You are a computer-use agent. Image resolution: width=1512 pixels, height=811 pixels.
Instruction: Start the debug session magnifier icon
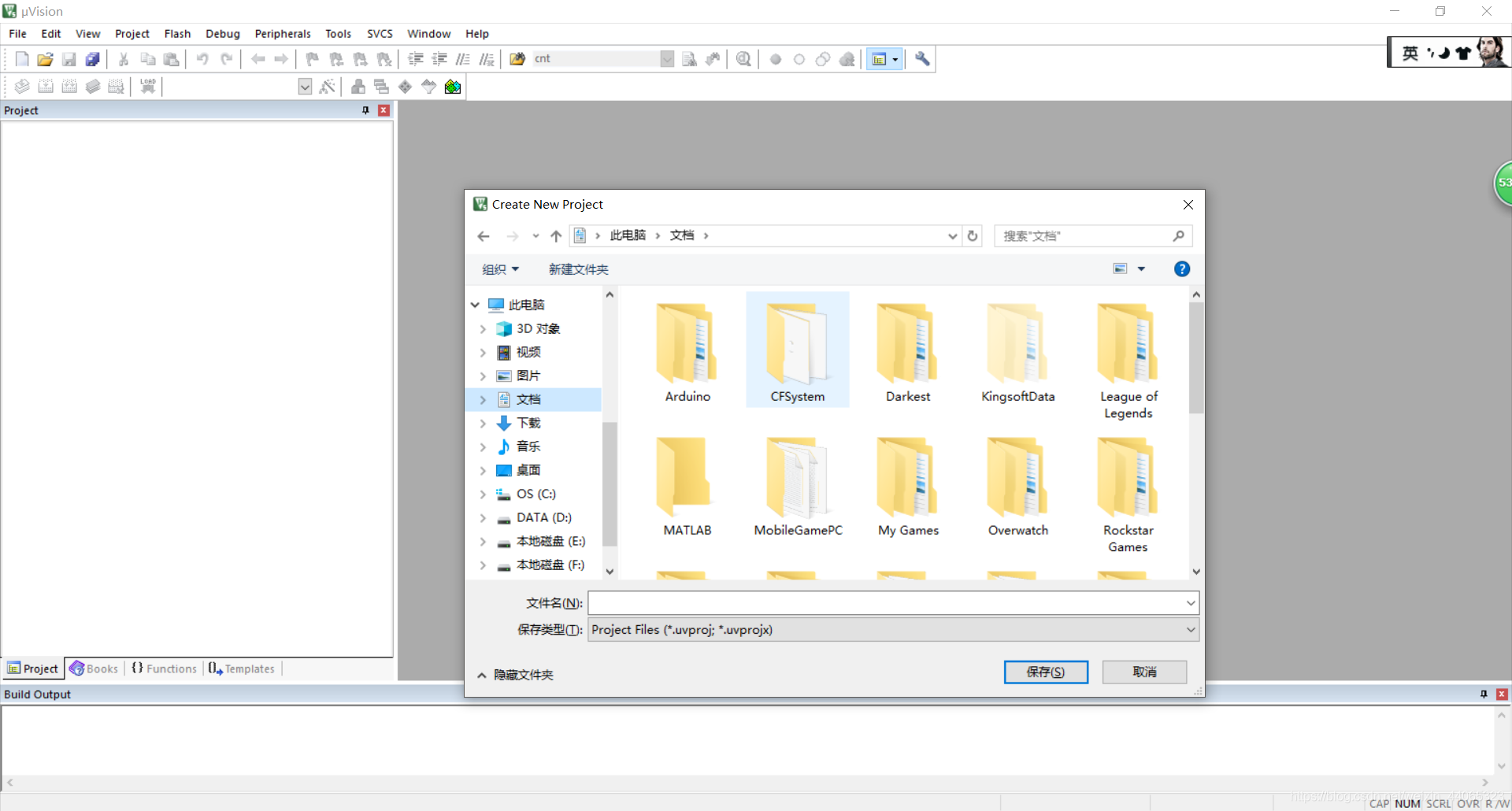[743, 59]
